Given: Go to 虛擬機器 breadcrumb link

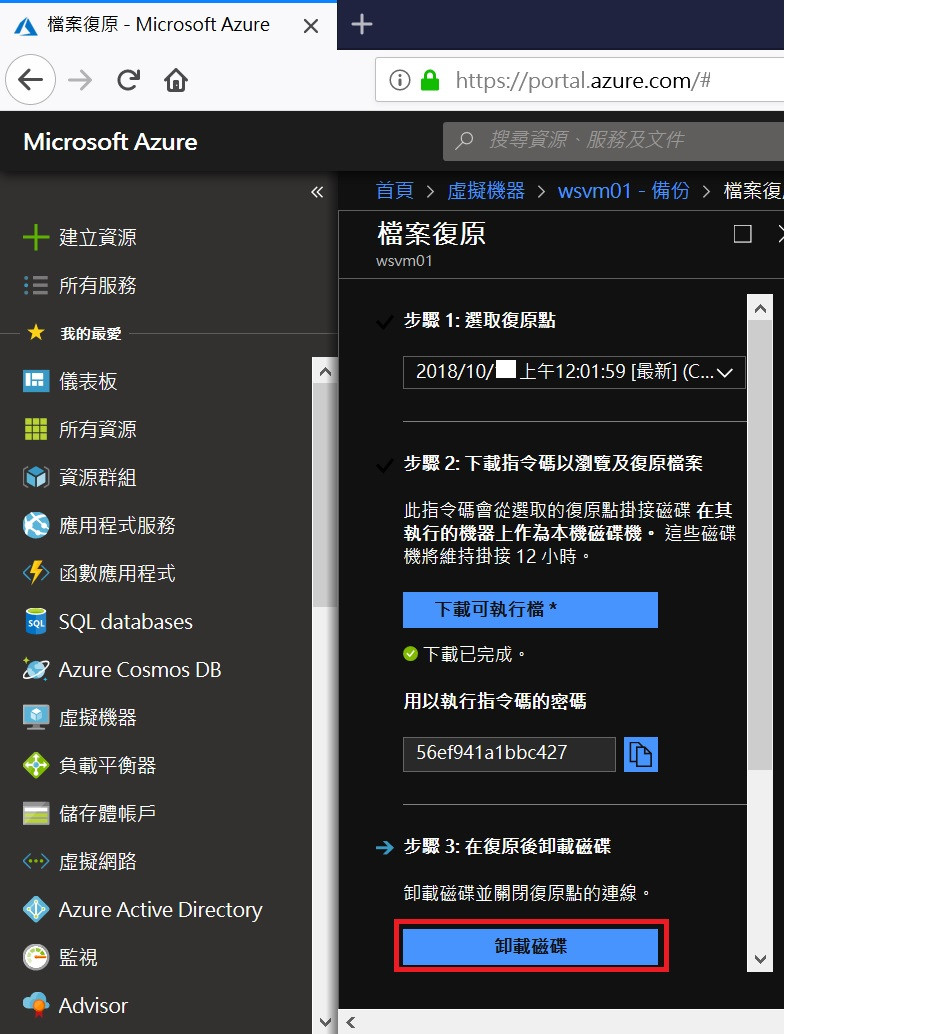Looking at the screenshot, I should click(x=486, y=191).
